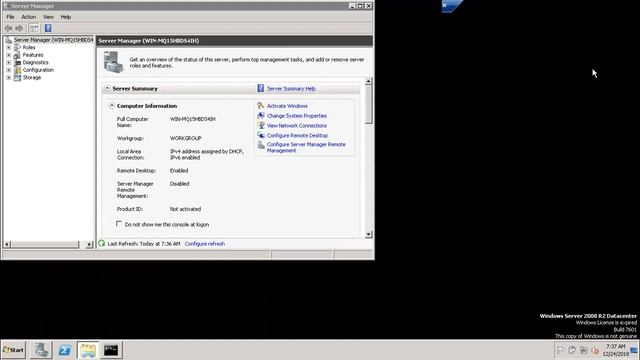Click the Remote Management 'Disabled' value
The image size is (640, 360).
[179, 184]
